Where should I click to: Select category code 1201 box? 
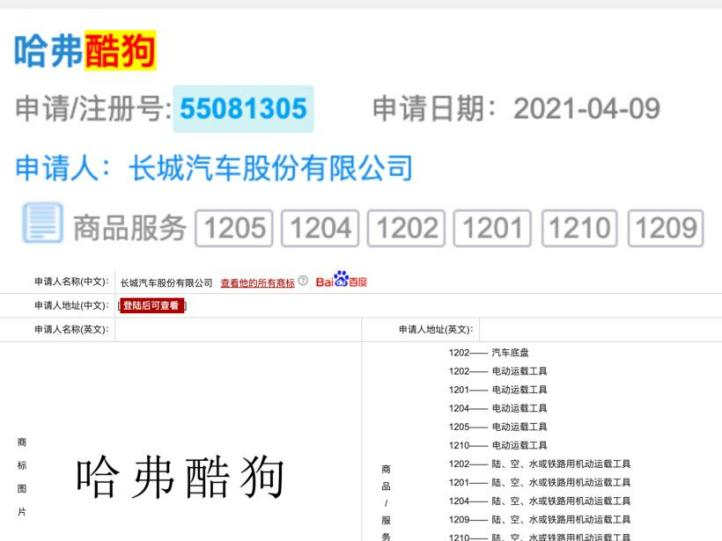[492, 228]
